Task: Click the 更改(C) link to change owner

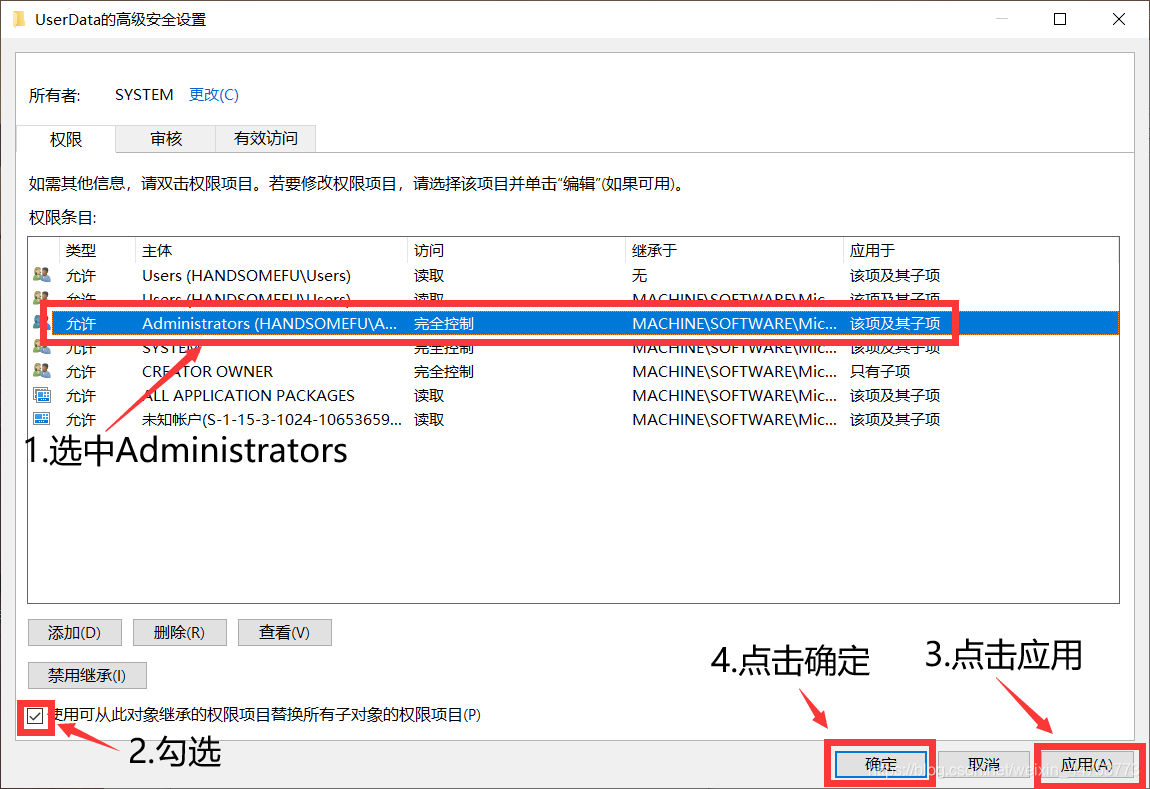Action: coord(213,94)
